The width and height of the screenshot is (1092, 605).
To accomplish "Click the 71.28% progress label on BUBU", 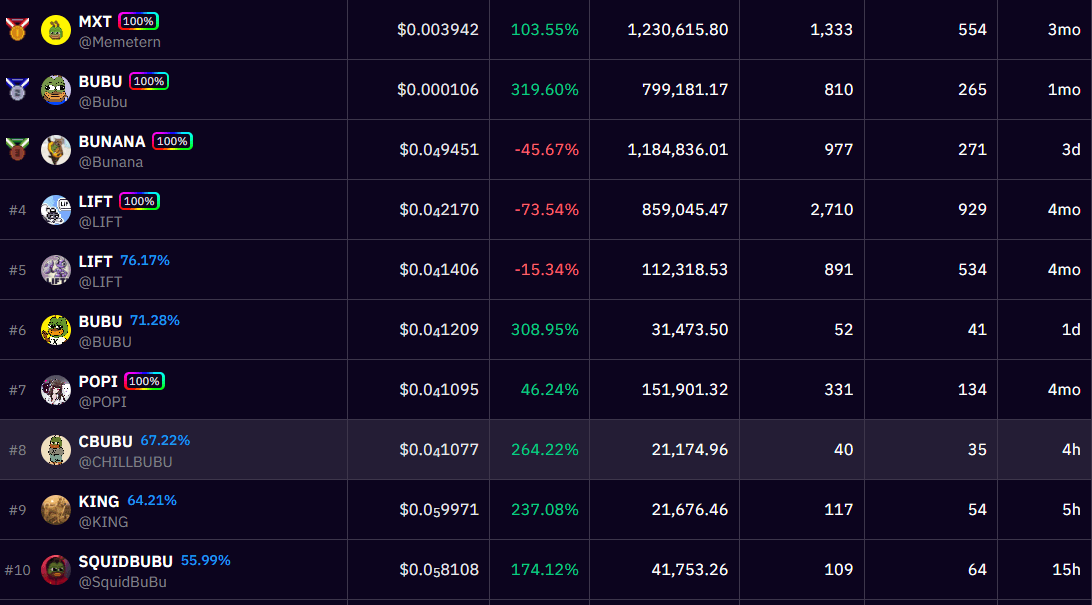I will [x=155, y=320].
